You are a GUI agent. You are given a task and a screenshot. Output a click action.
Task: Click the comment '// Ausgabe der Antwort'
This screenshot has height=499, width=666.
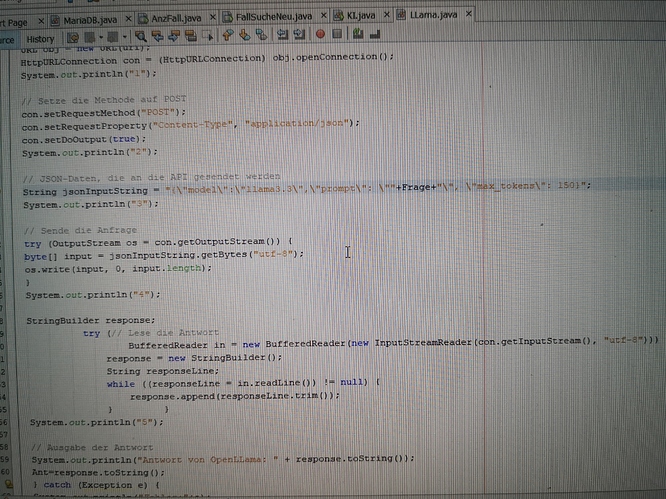coord(92,448)
